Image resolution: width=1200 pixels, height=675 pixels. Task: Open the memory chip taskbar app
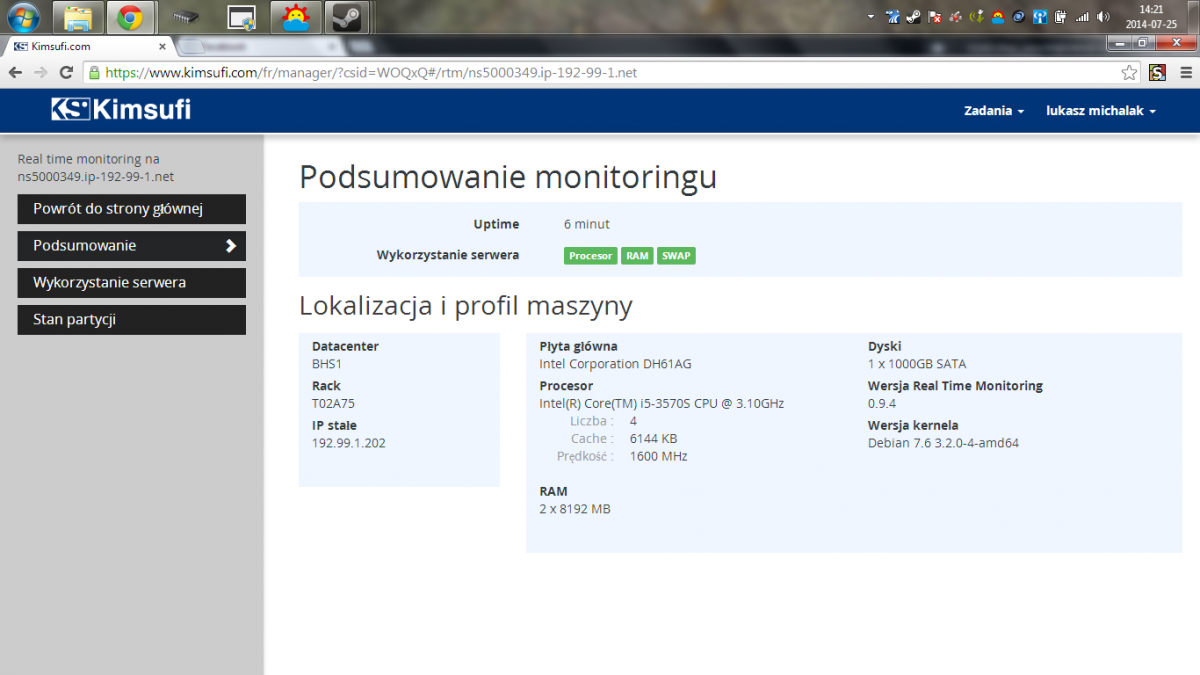[x=185, y=17]
